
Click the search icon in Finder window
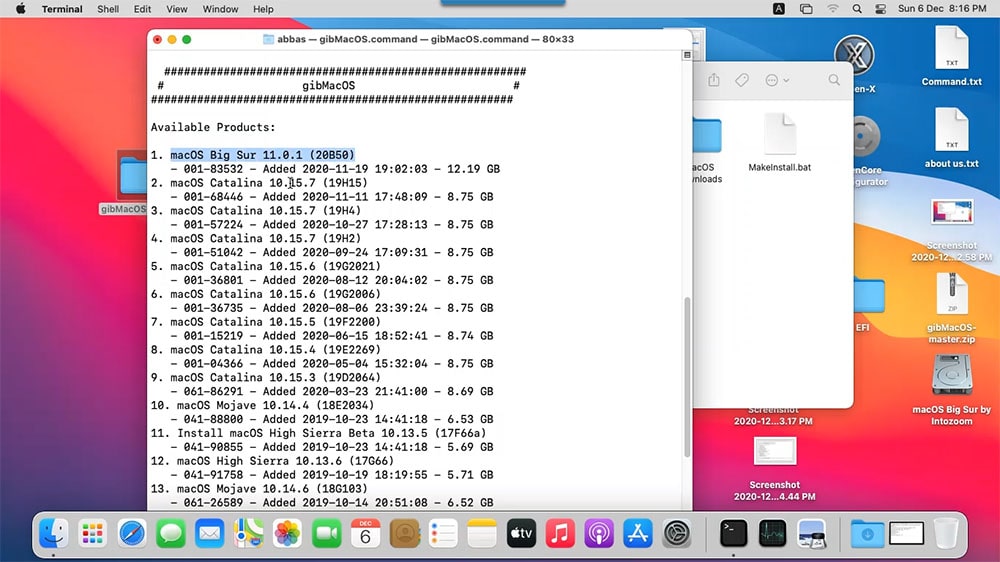(834, 80)
